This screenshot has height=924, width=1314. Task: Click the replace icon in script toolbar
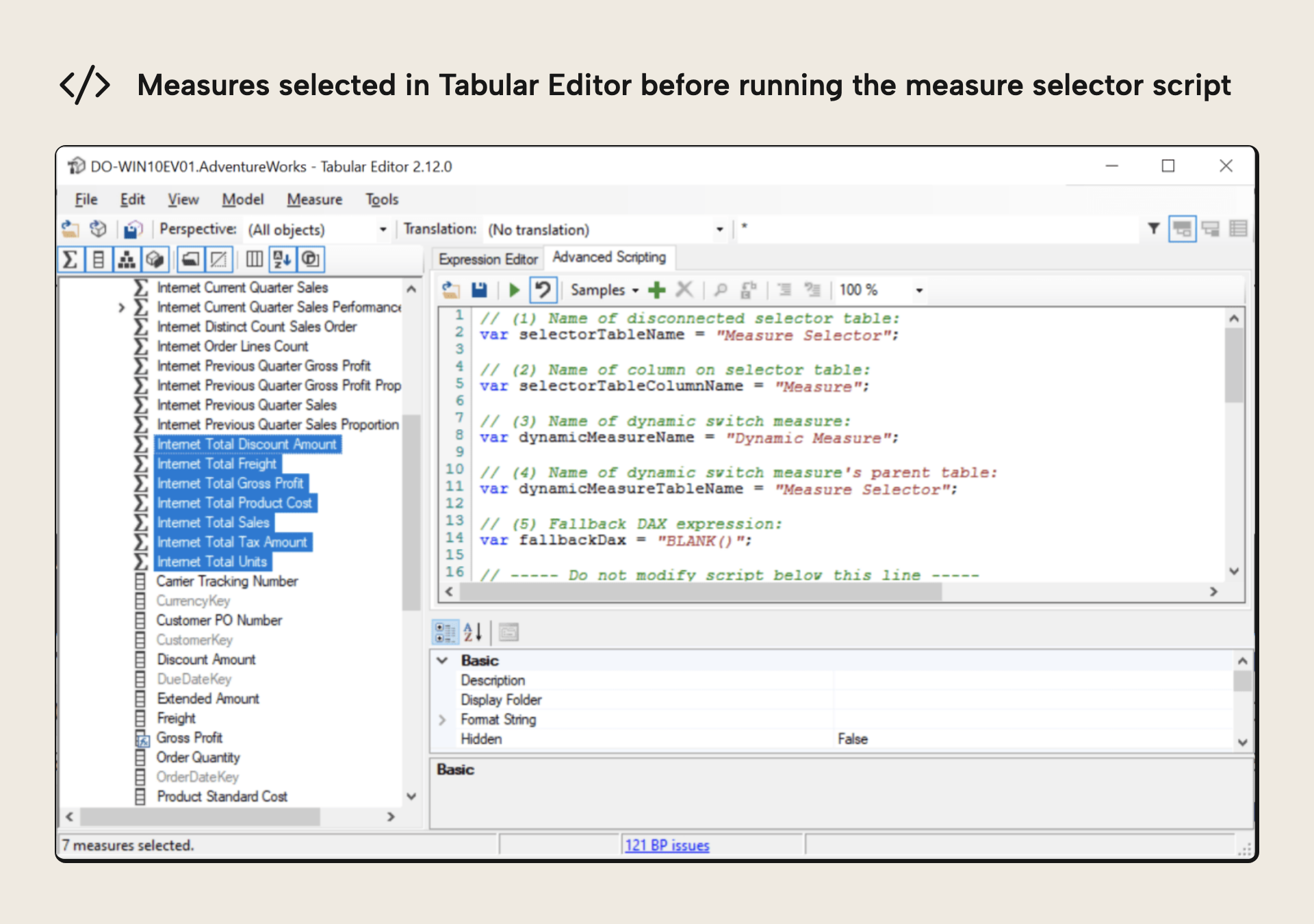(x=749, y=290)
